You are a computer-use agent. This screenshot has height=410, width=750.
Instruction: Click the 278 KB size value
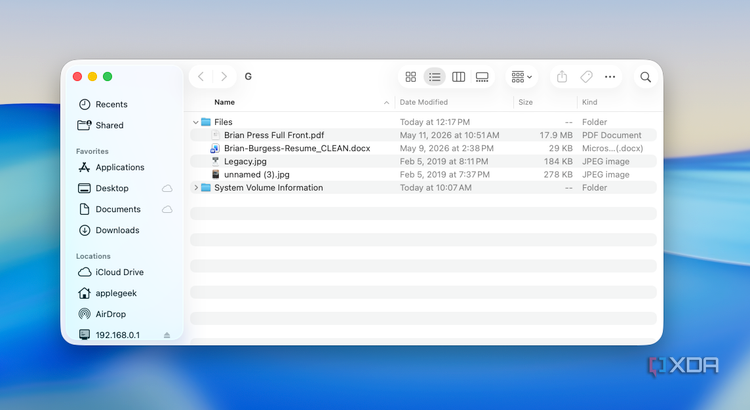[558, 175]
